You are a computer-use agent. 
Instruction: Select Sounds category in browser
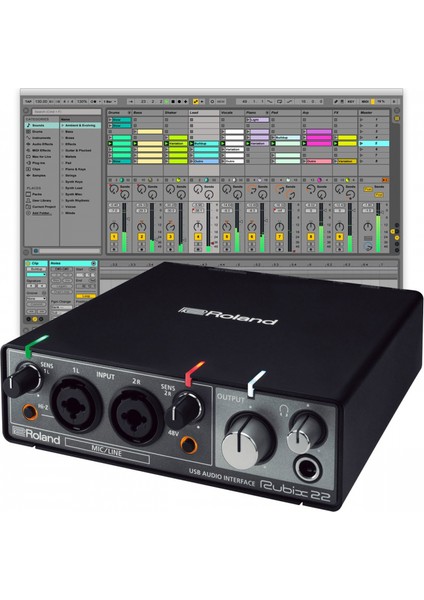tap(42, 126)
